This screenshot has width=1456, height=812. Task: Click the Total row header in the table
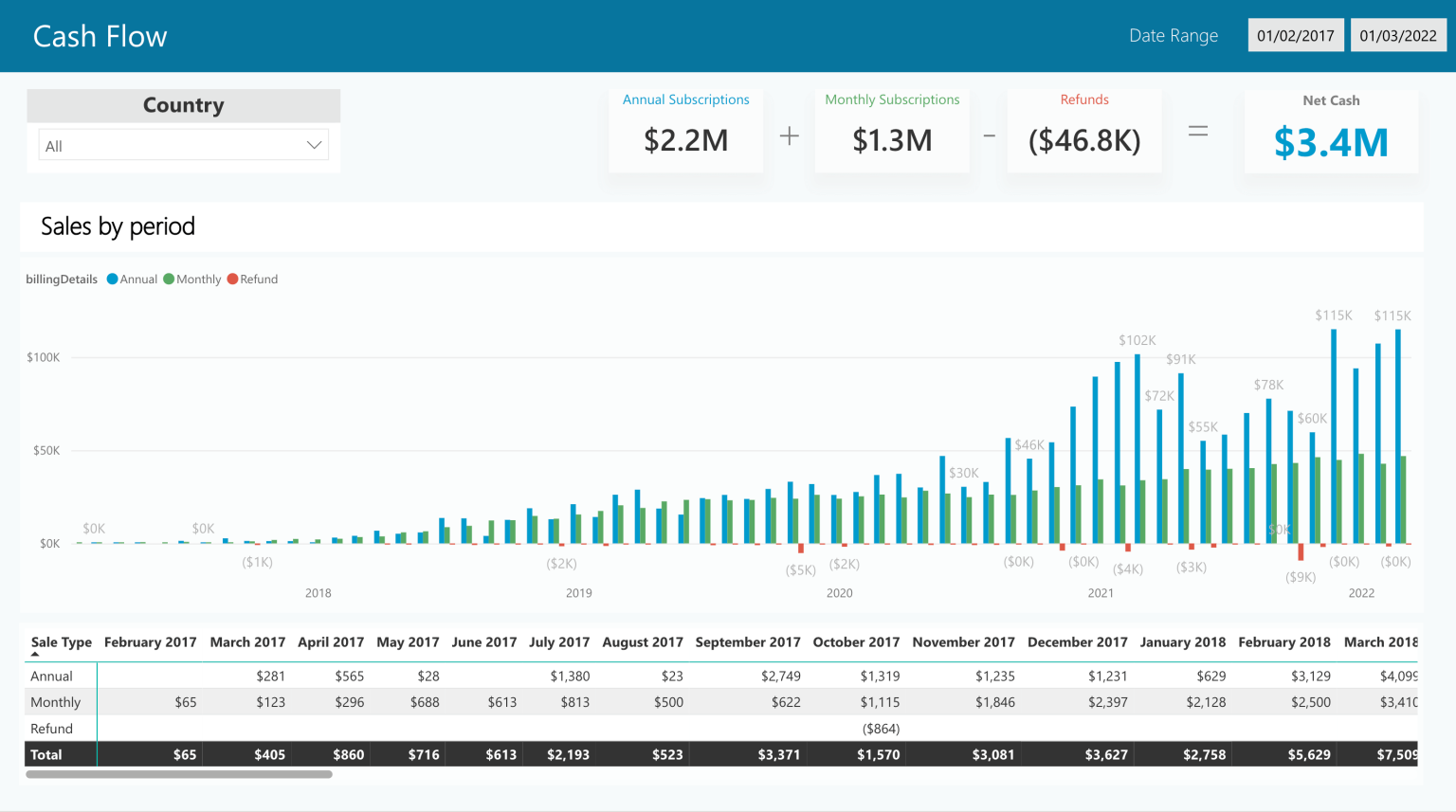click(44, 753)
